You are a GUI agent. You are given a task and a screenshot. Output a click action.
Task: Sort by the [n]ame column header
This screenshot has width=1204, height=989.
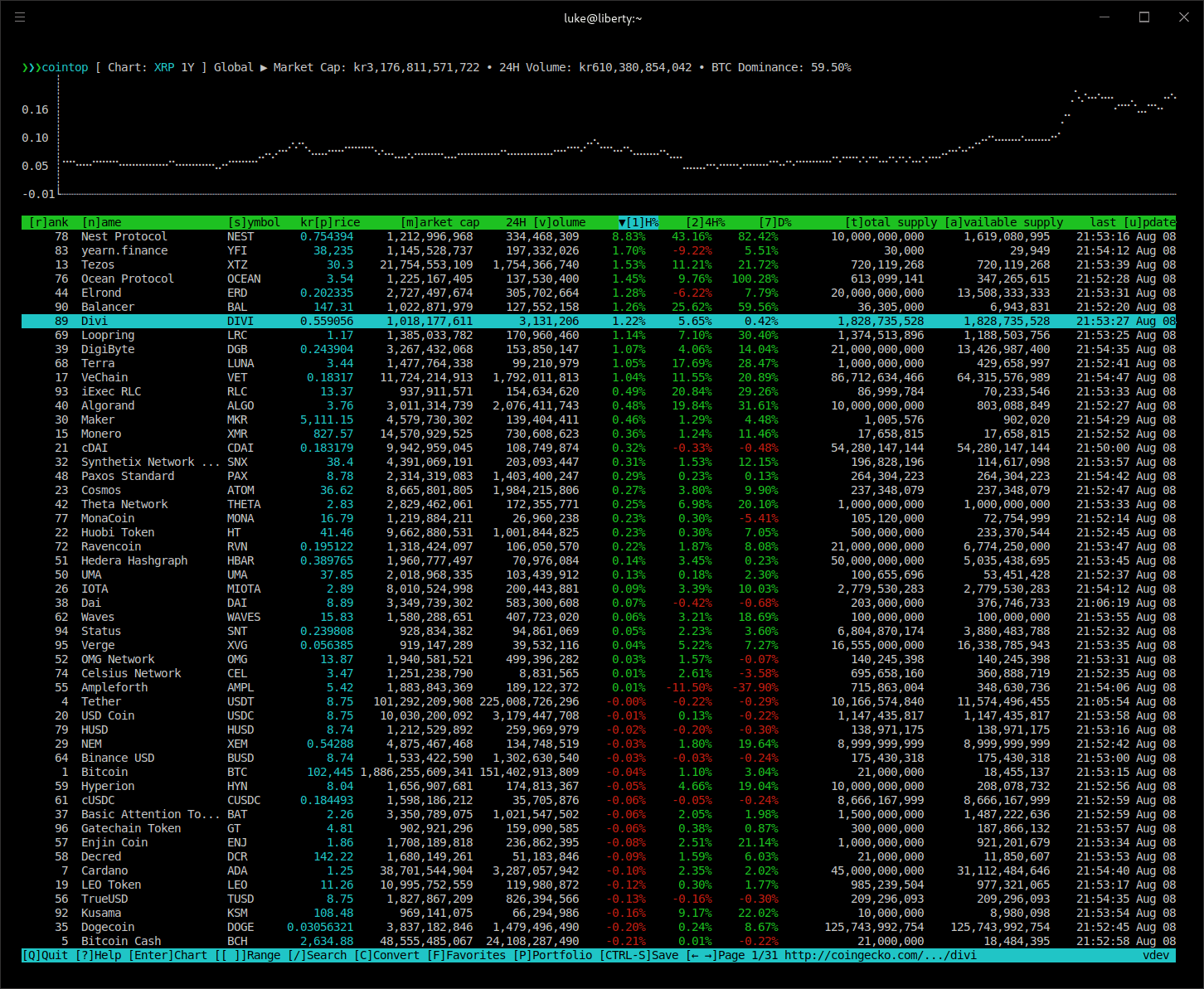101,222
